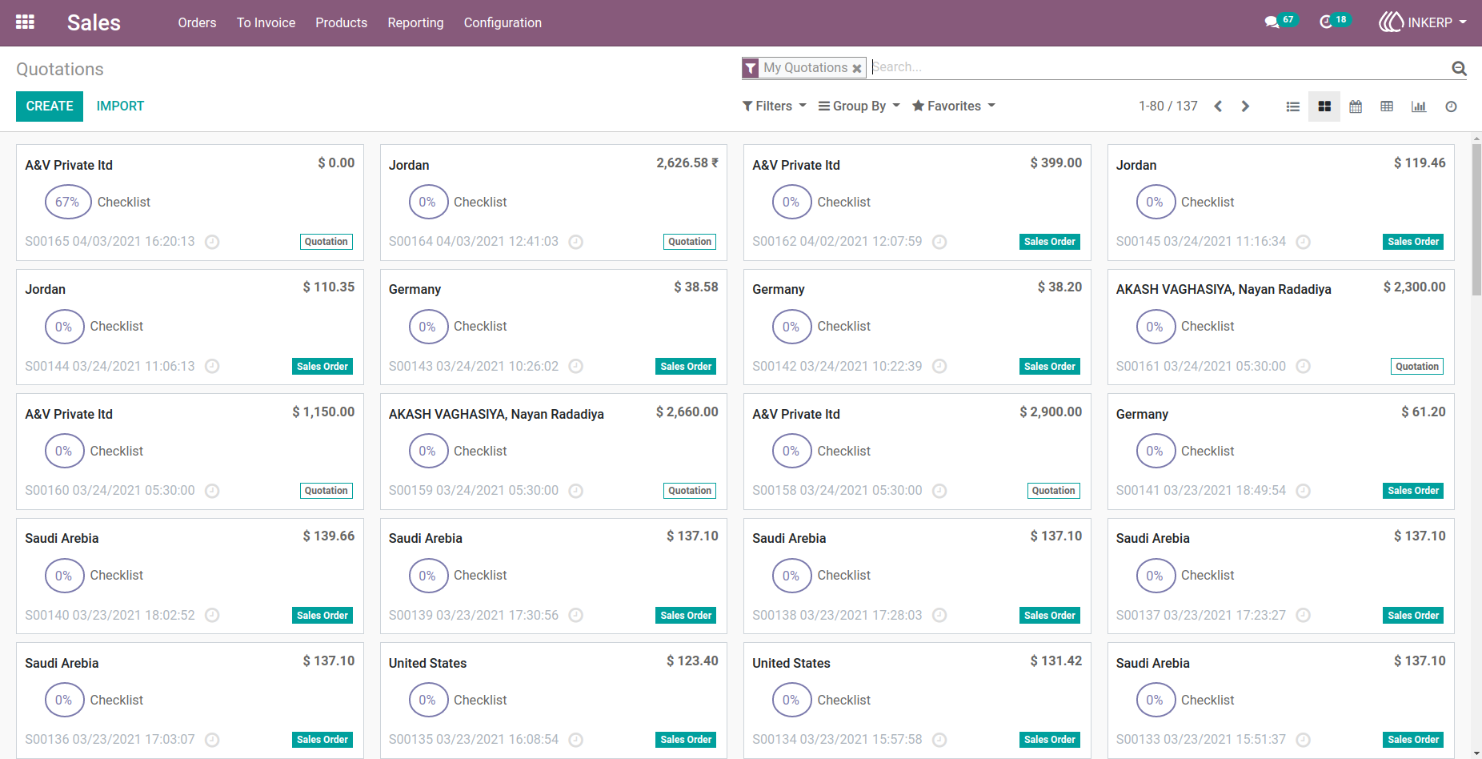Click the activity clock on S00164 card
1482x759 pixels.
576,242
